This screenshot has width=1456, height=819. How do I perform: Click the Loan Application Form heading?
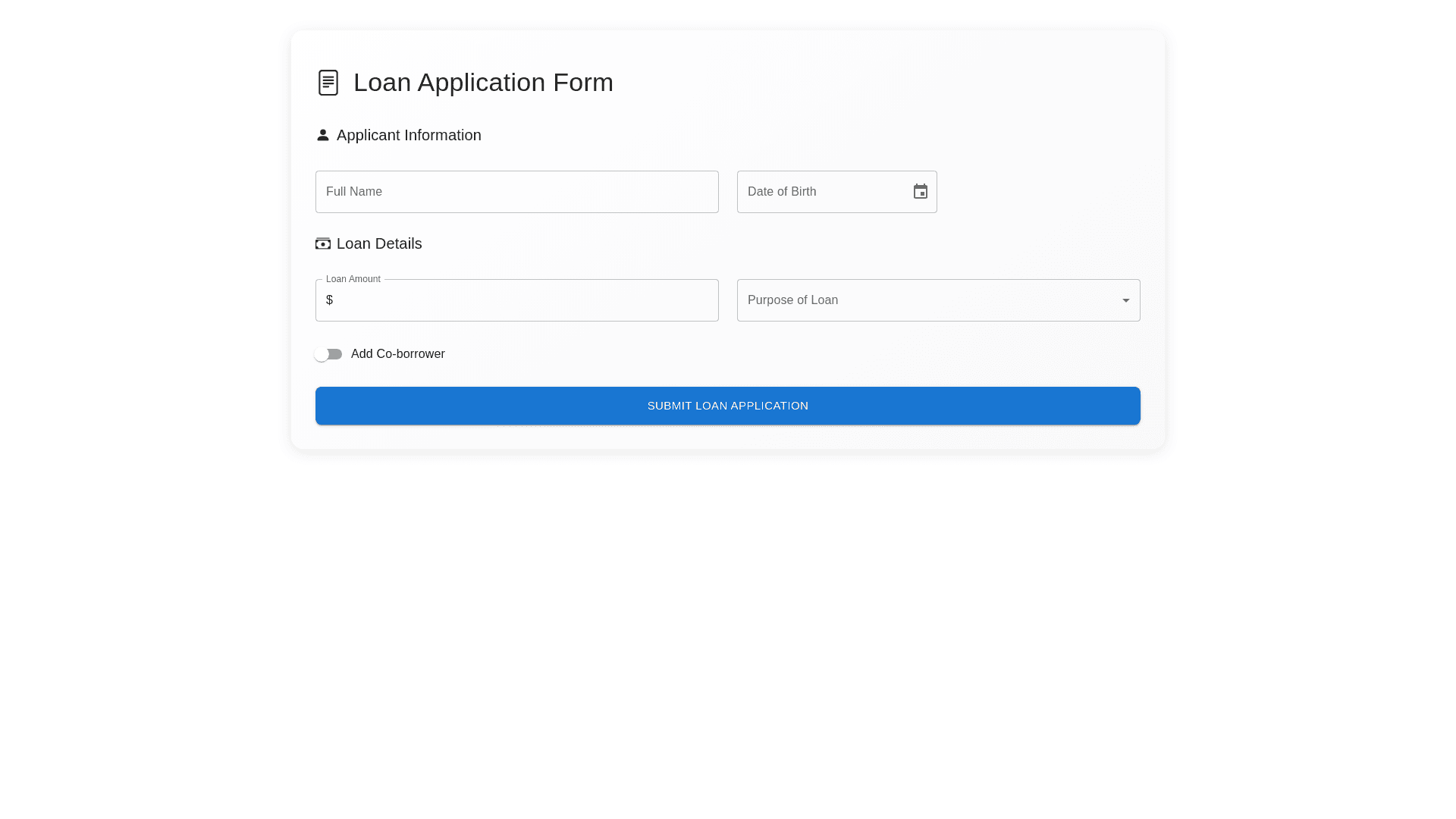[x=483, y=83]
